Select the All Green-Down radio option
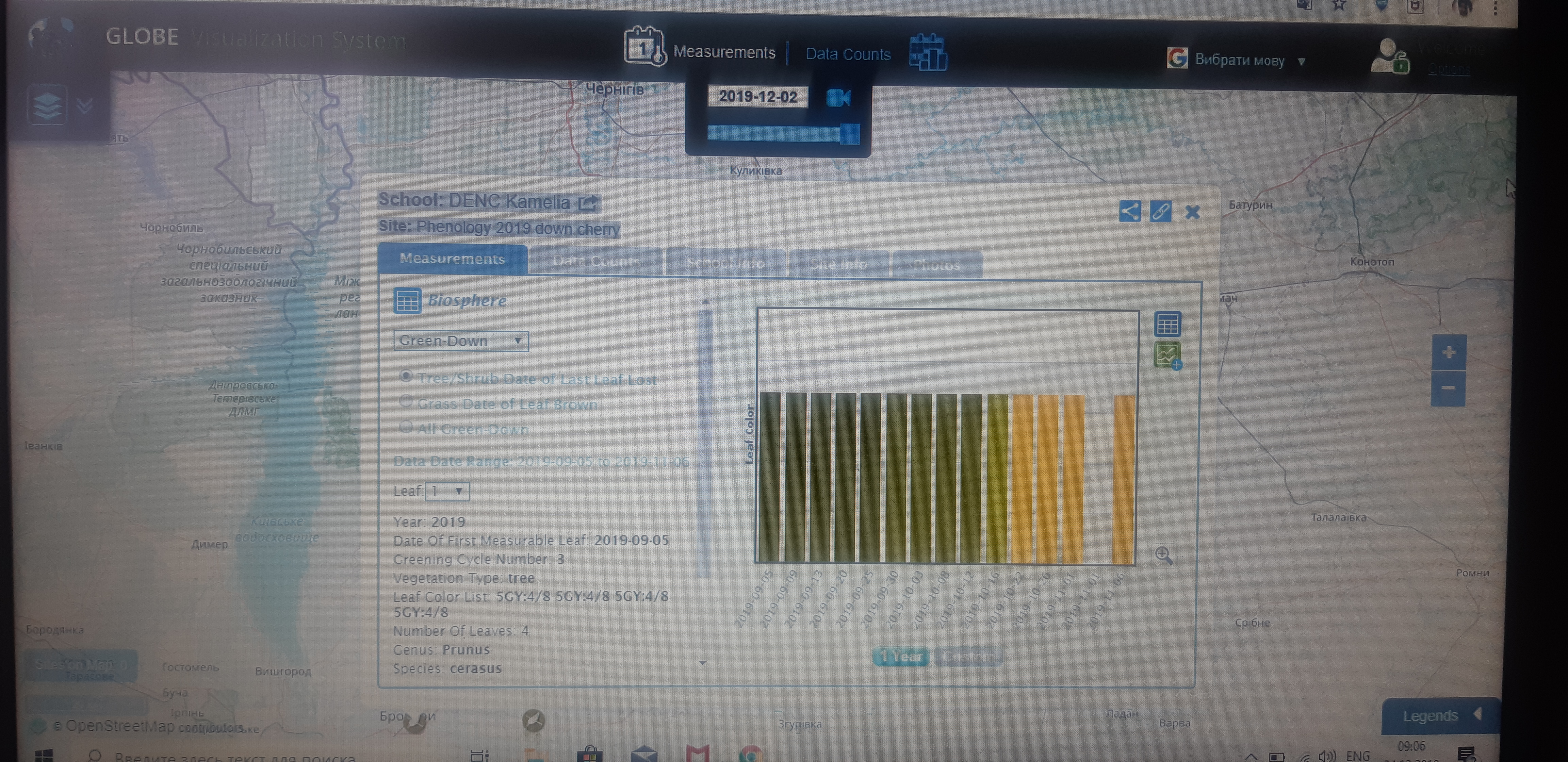Viewport: 1568px width, 762px height. pyautogui.click(x=406, y=427)
